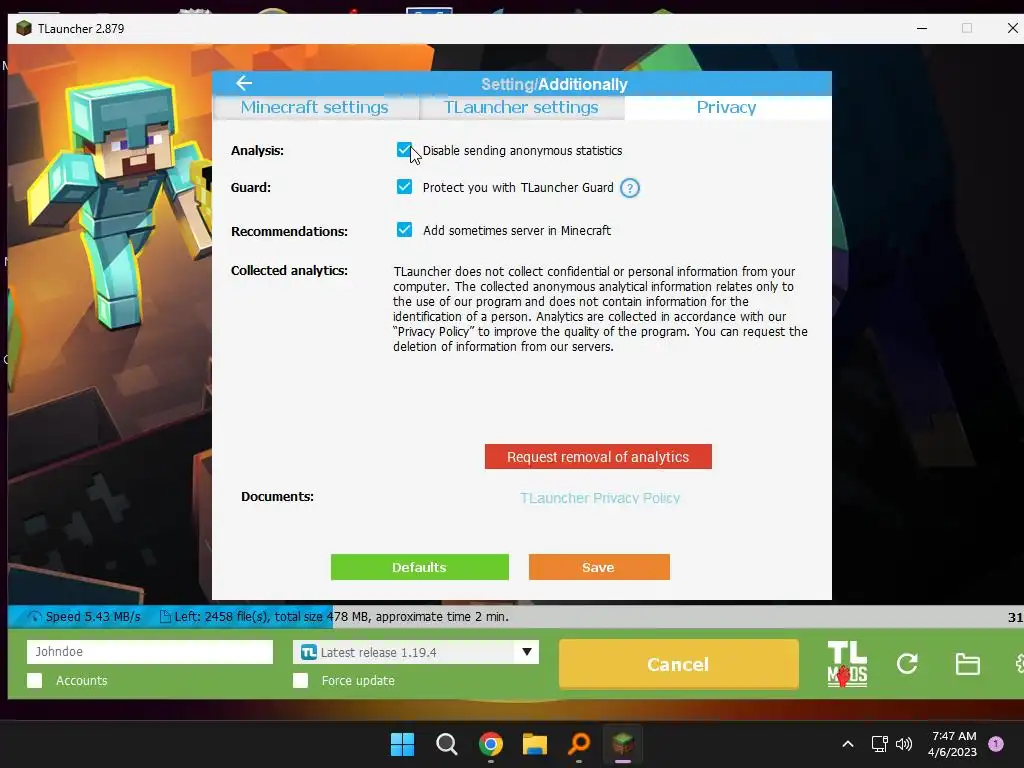The height and width of the screenshot is (768, 1024).
Task: Switch to Minecraft settings tab
Action: [x=315, y=108]
